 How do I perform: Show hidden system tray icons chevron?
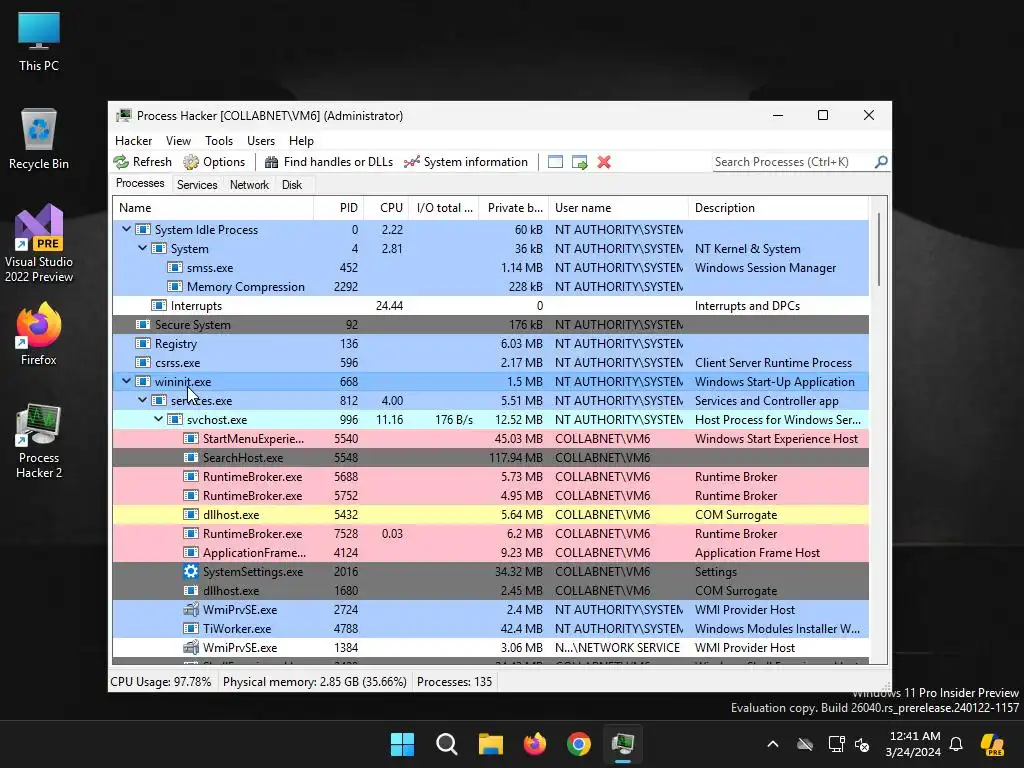(x=773, y=744)
